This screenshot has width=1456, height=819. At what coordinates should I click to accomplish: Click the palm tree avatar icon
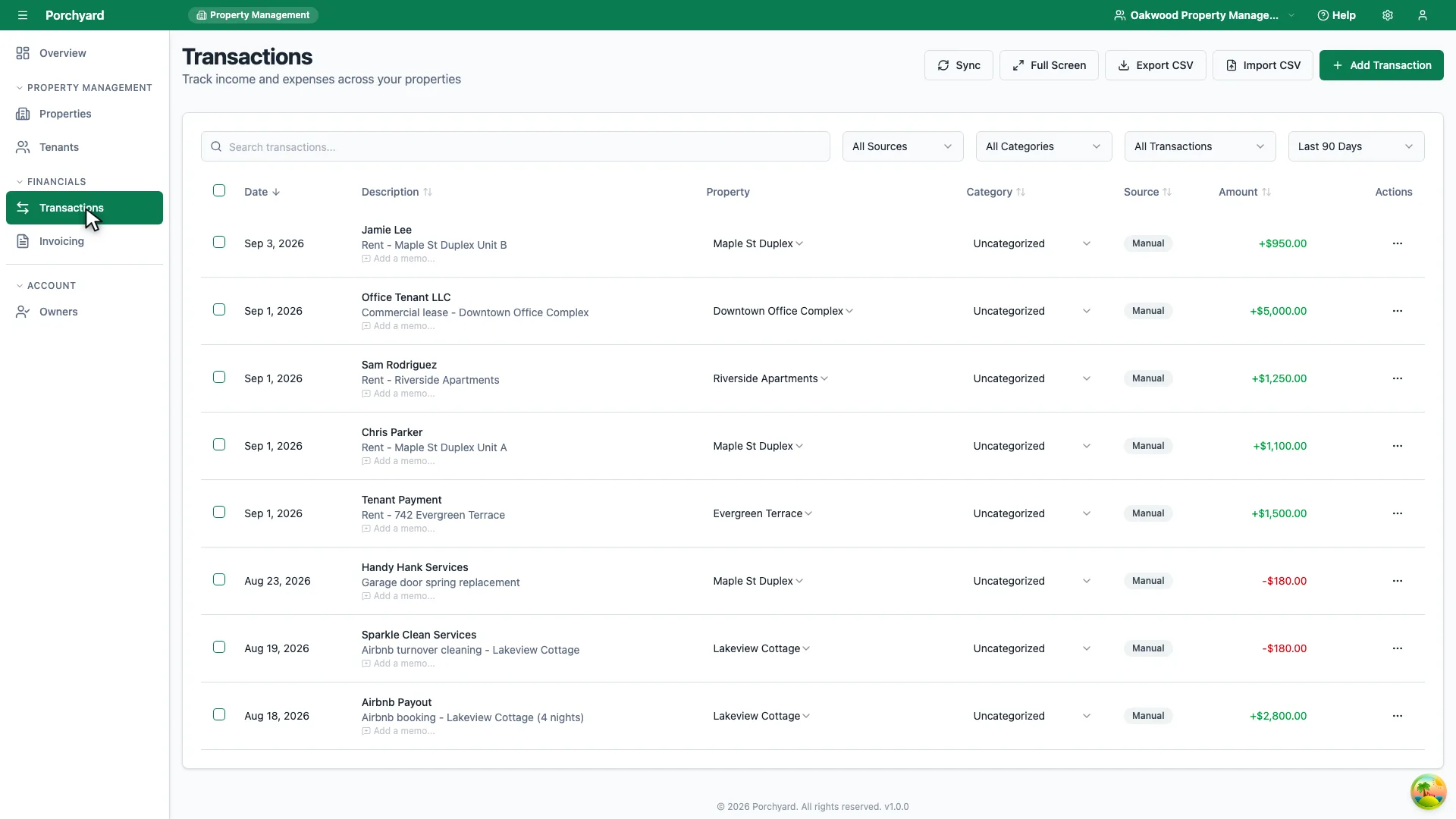pos(1428,792)
